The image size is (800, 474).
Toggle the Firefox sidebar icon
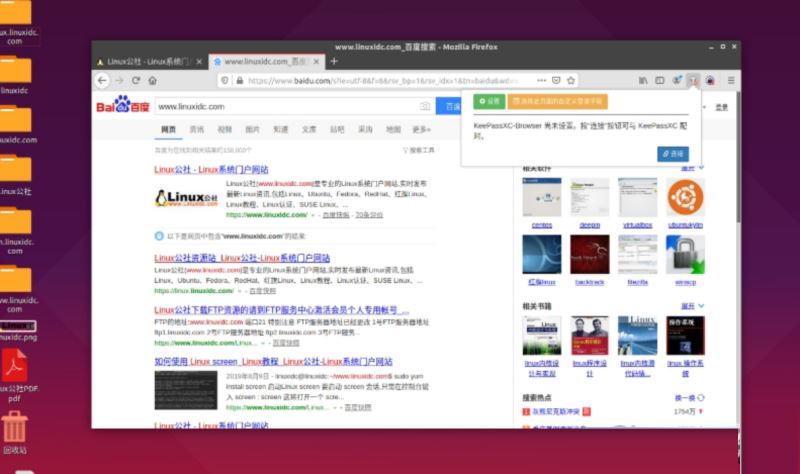[x=660, y=81]
